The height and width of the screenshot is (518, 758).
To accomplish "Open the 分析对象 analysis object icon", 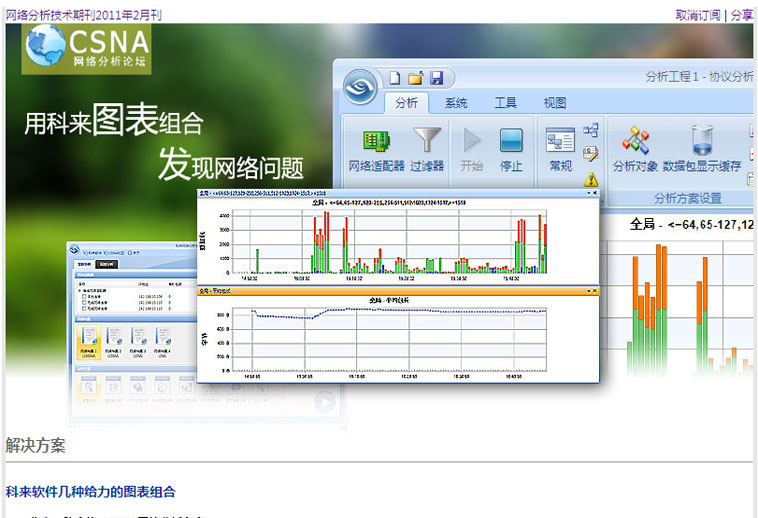I will [x=636, y=142].
